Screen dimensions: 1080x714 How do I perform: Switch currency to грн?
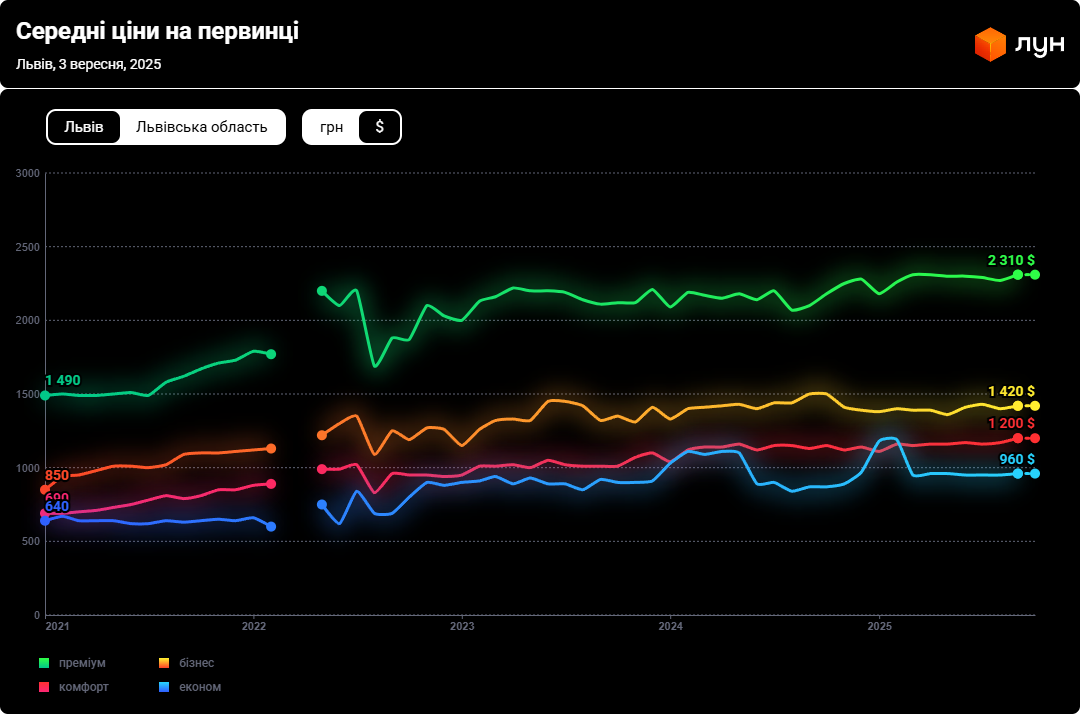tap(332, 127)
